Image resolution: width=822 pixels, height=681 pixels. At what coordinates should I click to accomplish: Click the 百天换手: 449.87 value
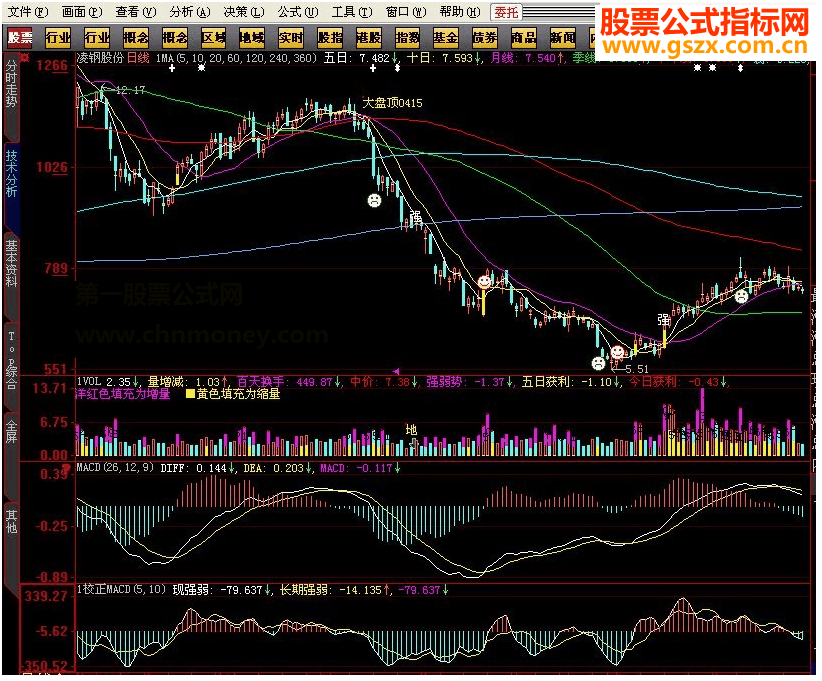[x=289, y=382]
